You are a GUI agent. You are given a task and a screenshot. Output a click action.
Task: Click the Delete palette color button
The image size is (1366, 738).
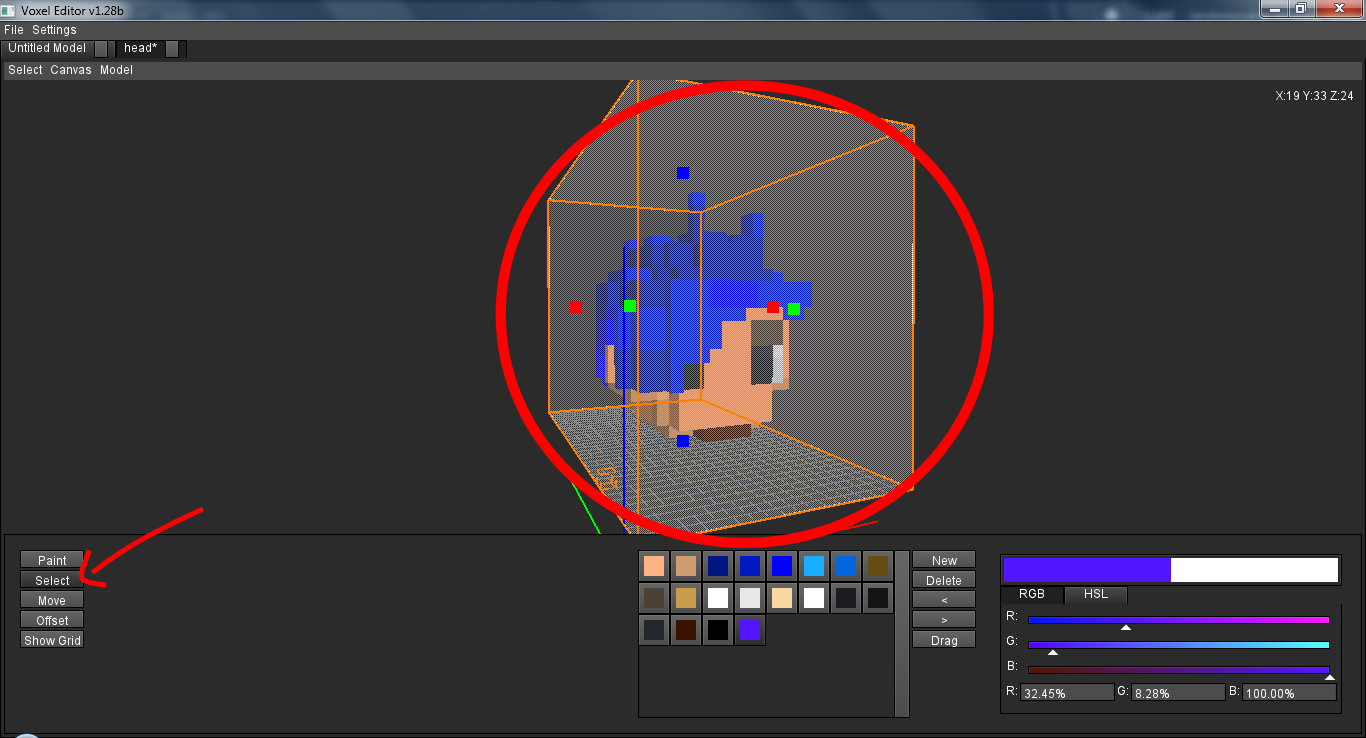pos(944,580)
